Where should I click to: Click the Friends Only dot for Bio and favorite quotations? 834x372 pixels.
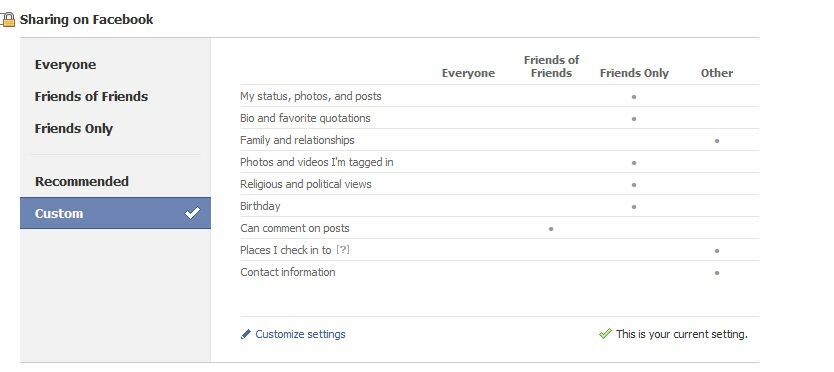[633, 119]
